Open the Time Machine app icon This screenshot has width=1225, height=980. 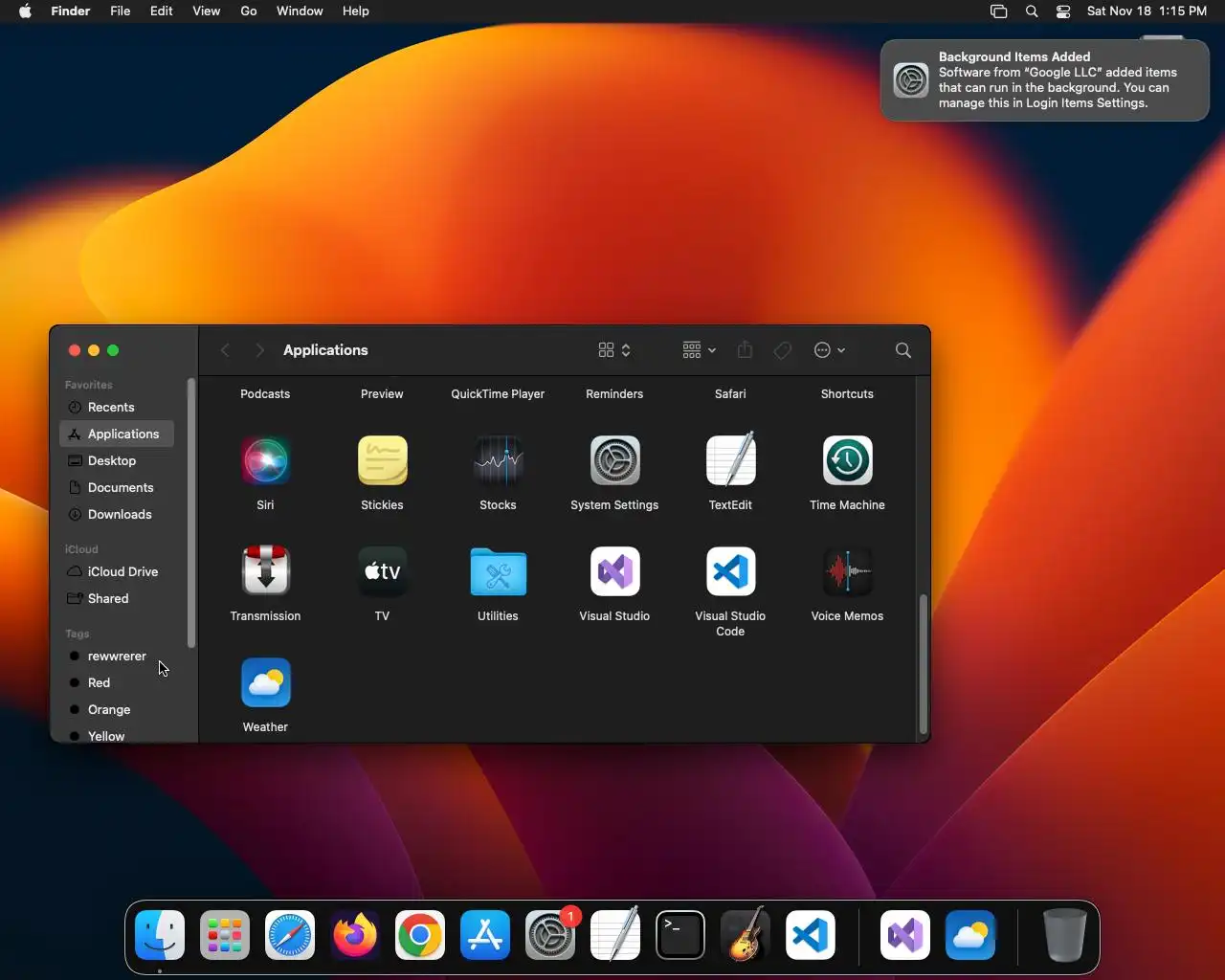pyautogui.click(x=847, y=461)
